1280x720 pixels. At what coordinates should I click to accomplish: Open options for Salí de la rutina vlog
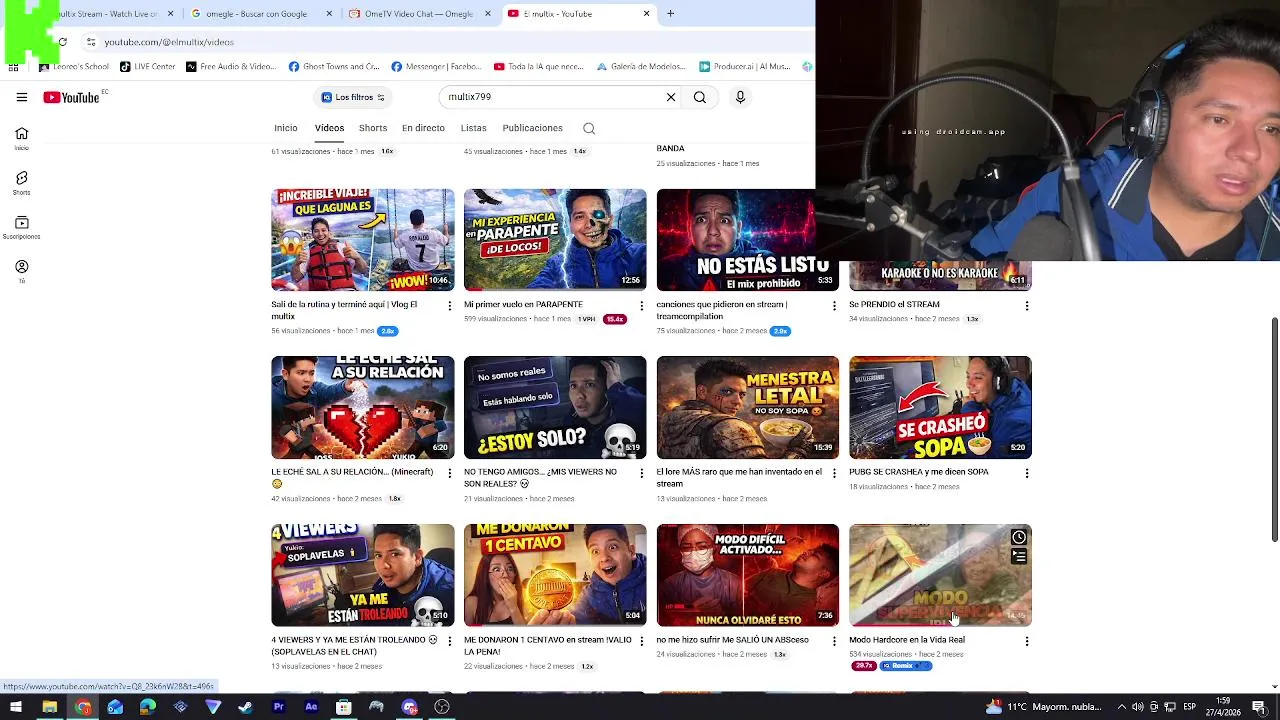pyautogui.click(x=449, y=306)
